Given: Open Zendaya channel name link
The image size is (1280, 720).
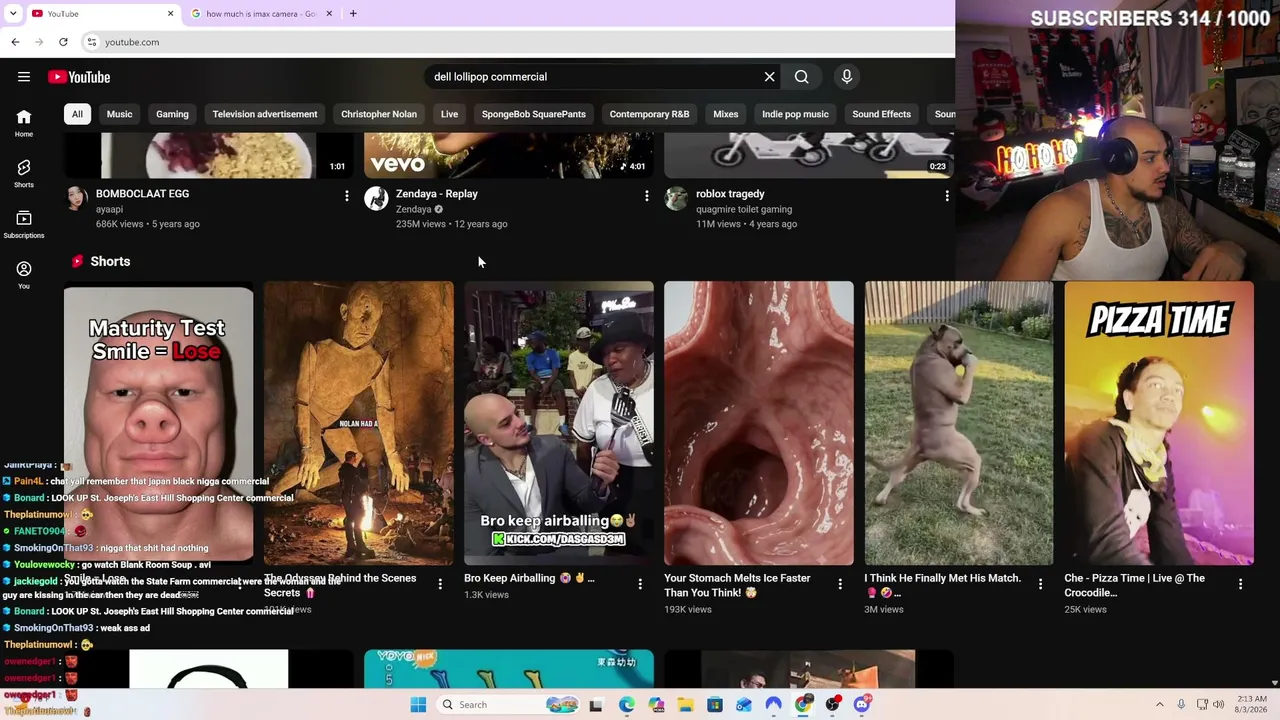Looking at the screenshot, I should (413, 210).
